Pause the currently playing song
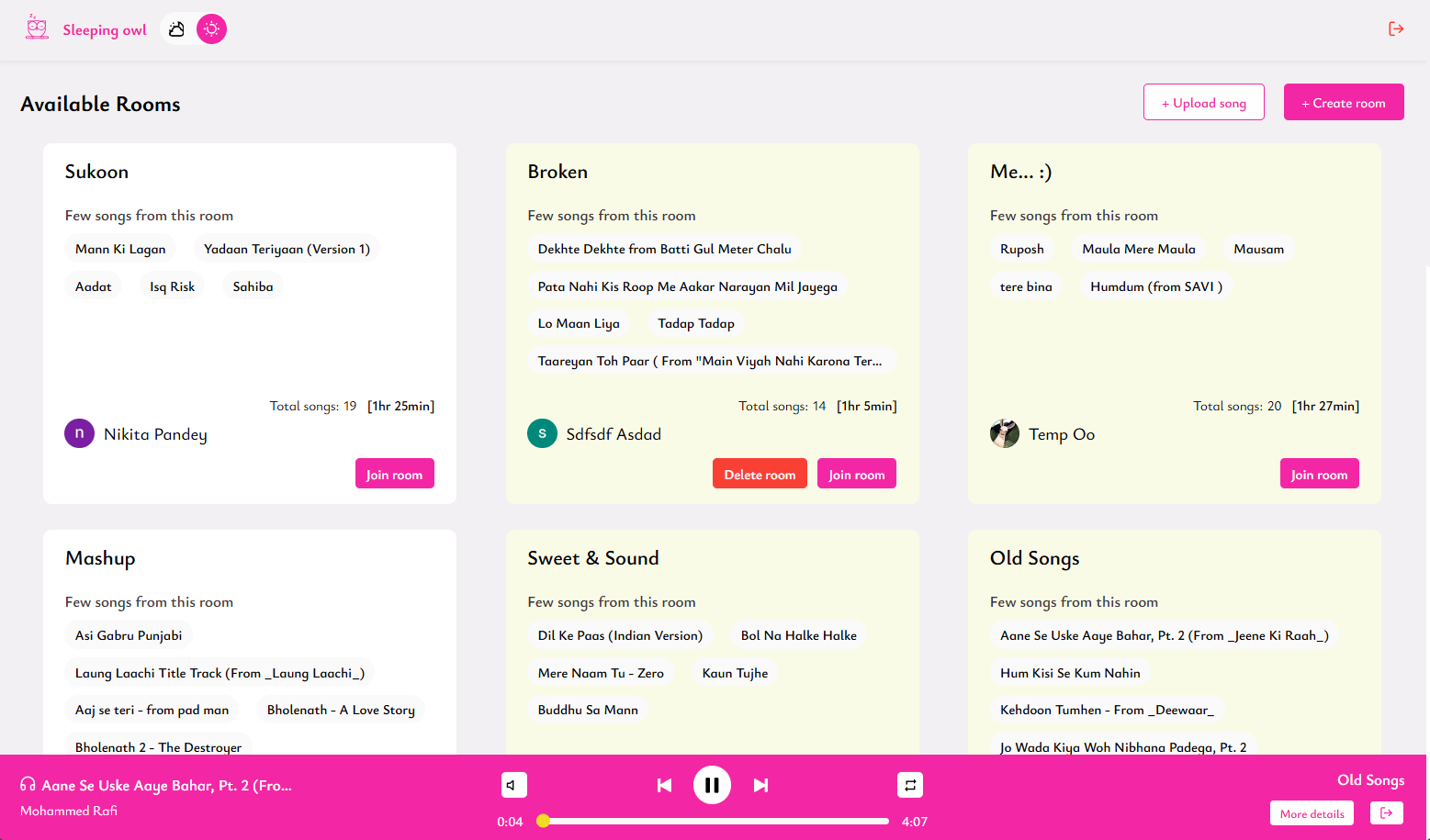The height and width of the screenshot is (840, 1430). coord(712,785)
